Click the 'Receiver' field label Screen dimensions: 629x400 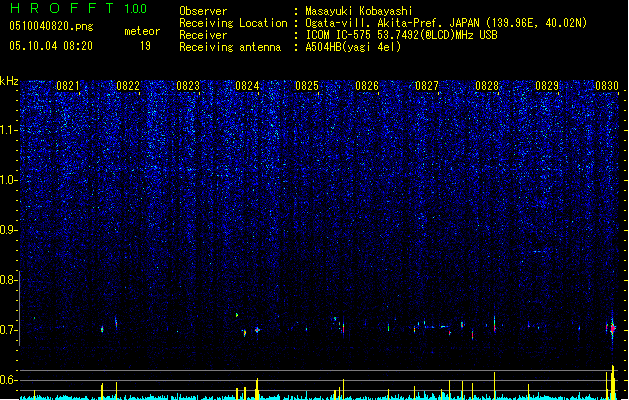[x=203, y=35]
